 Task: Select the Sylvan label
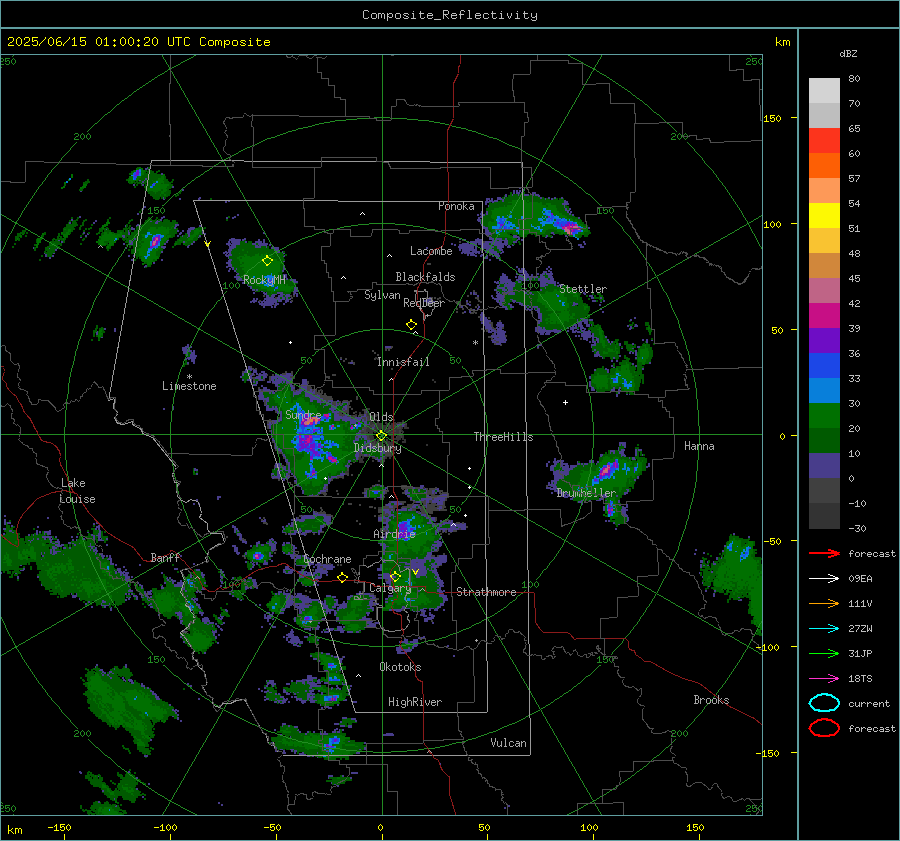(382, 295)
